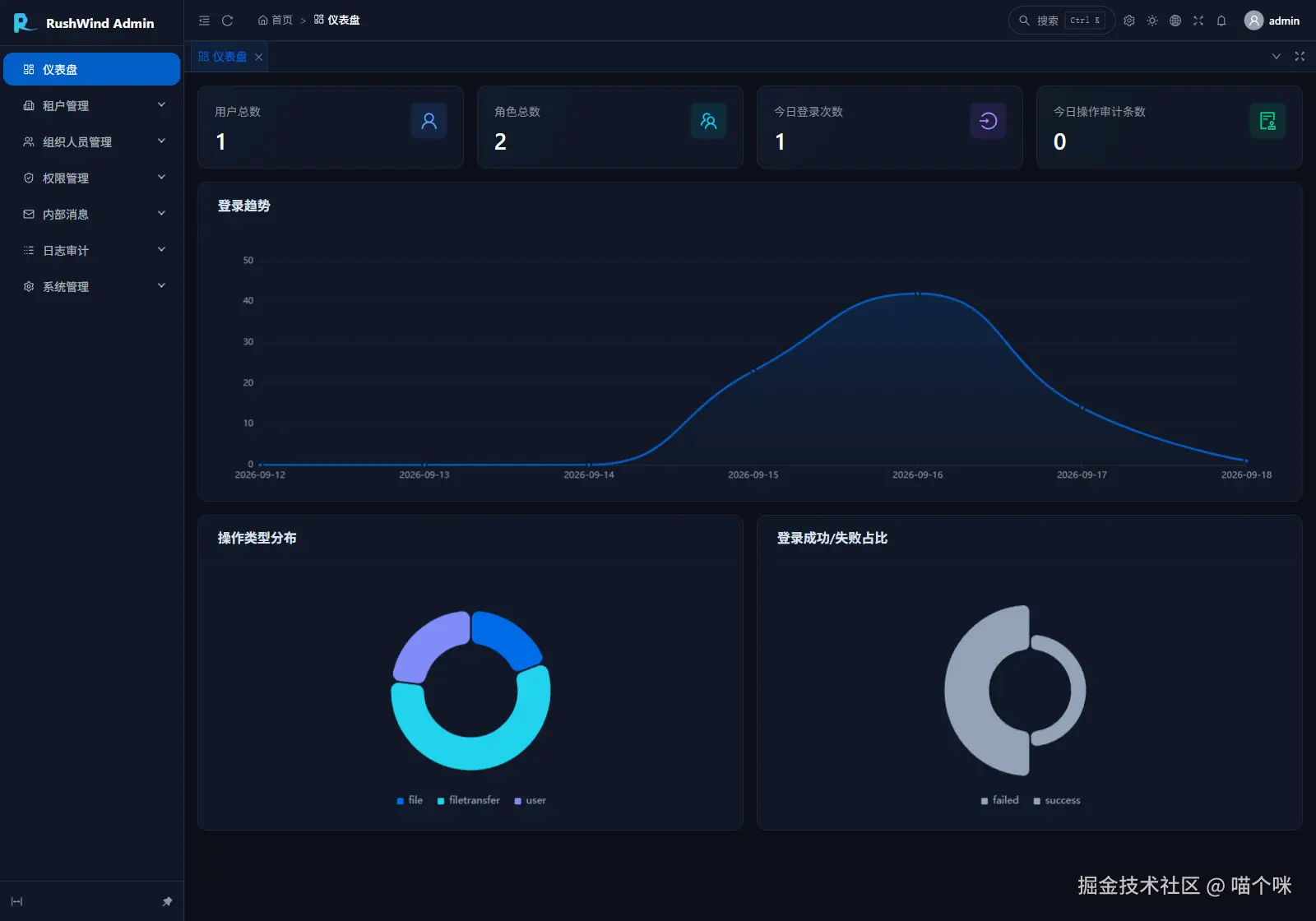The height and width of the screenshot is (921, 1316).
Task: Toggle the file legend item
Action: tap(410, 800)
